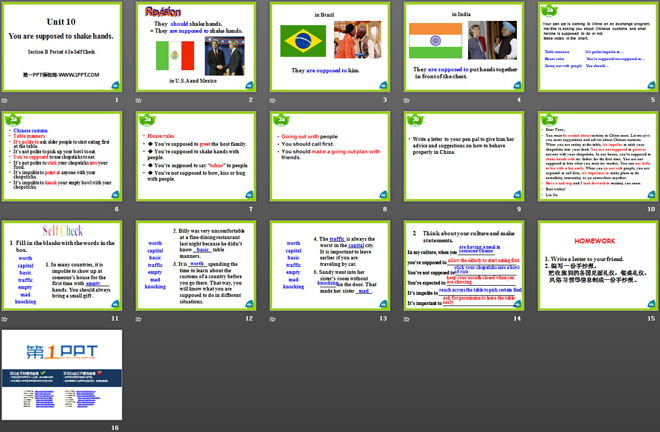Choose the House rules slide thumbnail

point(196,156)
